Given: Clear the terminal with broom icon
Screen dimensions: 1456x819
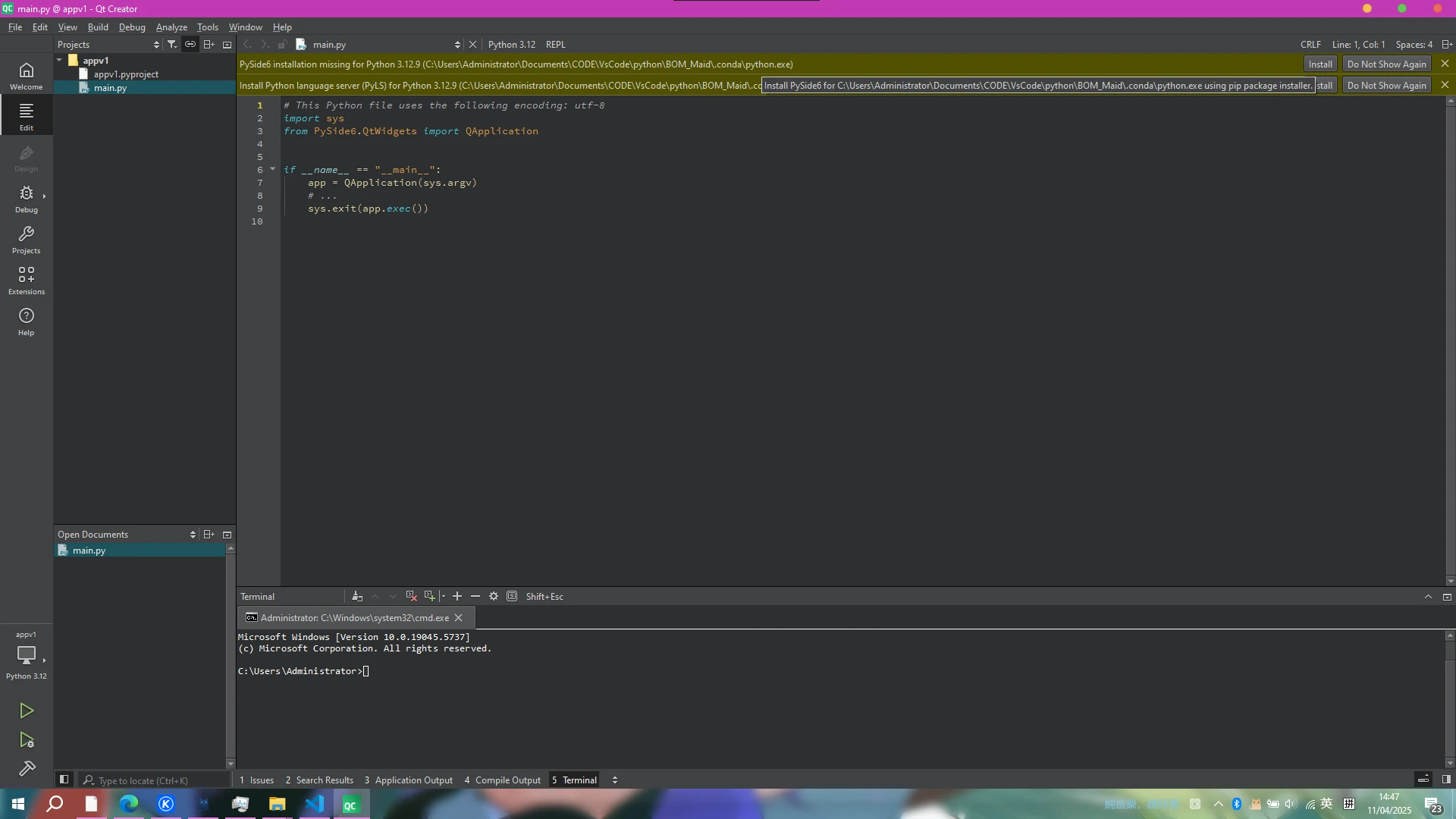Looking at the screenshot, I should tap(357, 597).
